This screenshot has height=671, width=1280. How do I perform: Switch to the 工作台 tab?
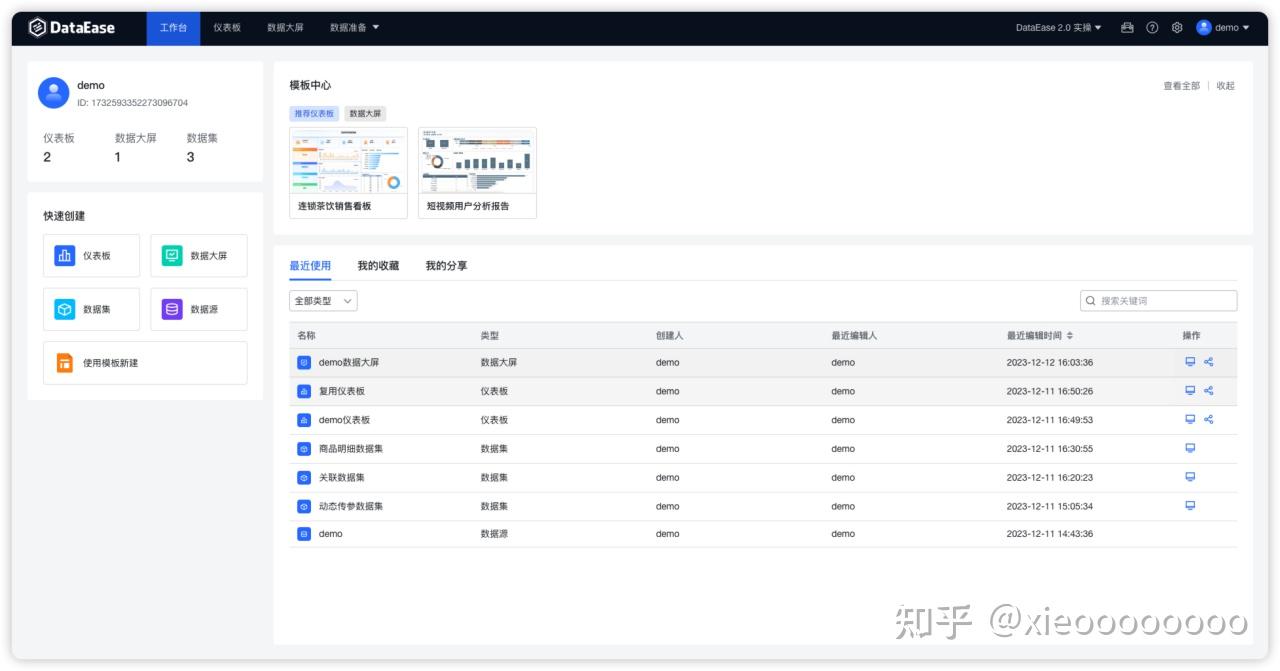tap(173, 28)
